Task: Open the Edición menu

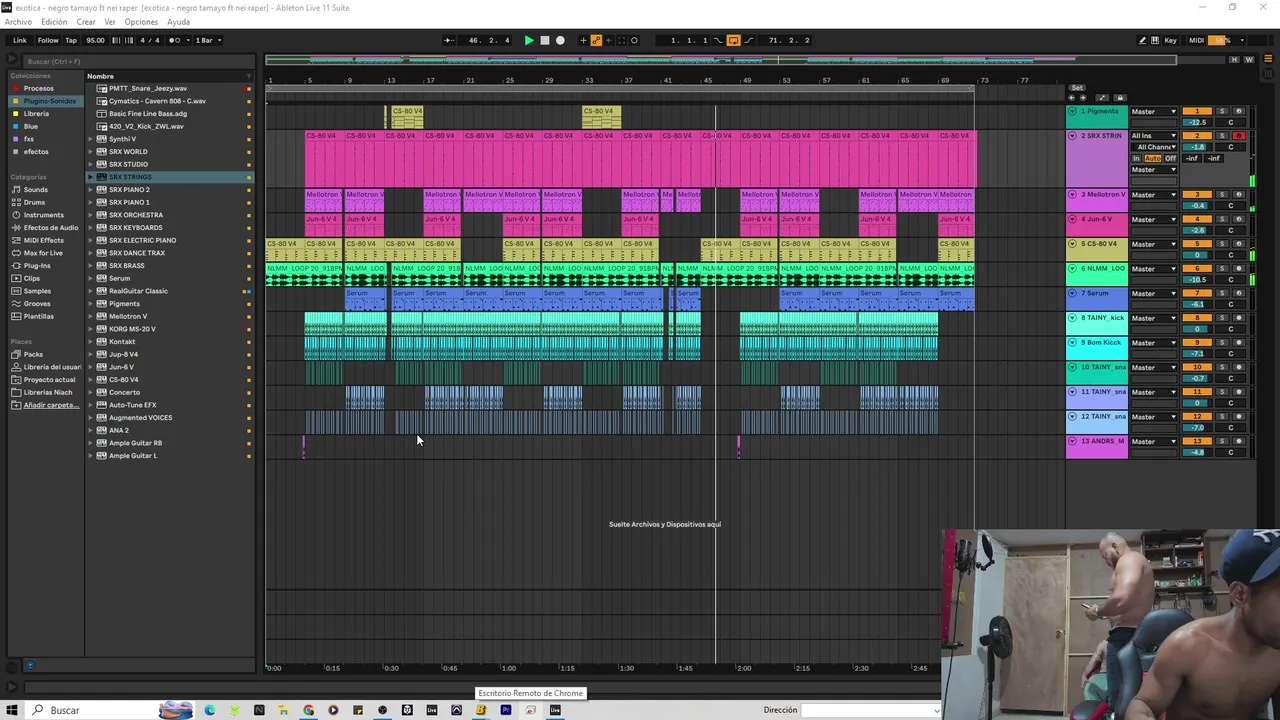Action: (x=54, y=22)
